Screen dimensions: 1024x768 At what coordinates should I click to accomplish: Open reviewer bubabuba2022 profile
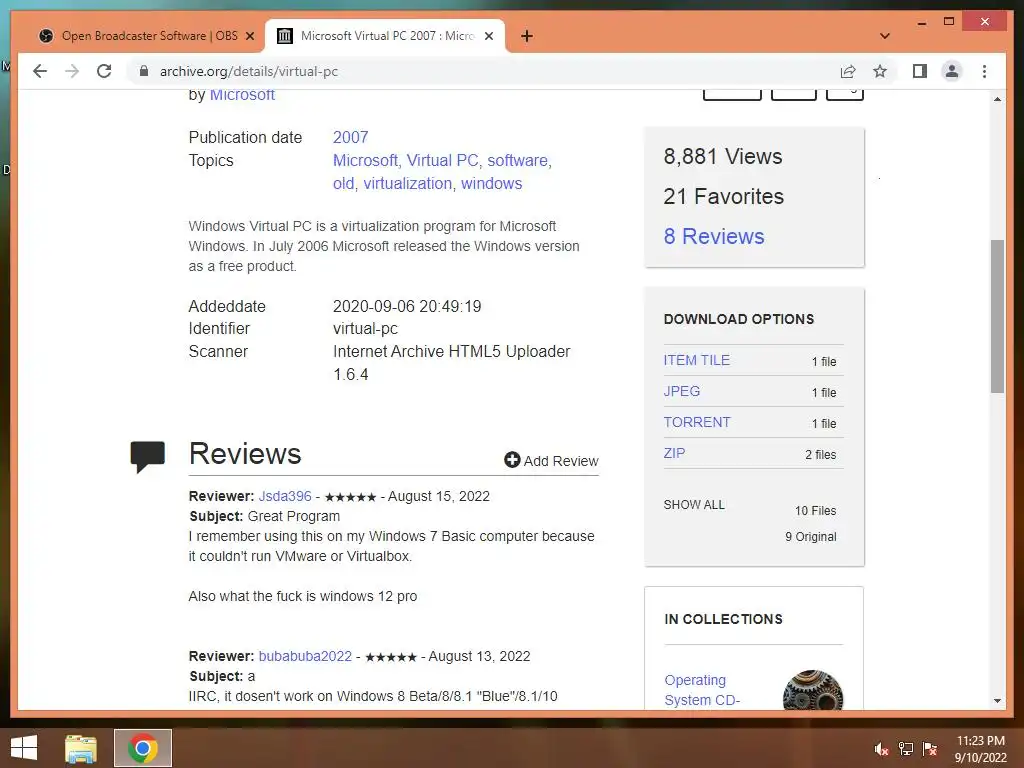pyautogui.click(x=305, y=656)
